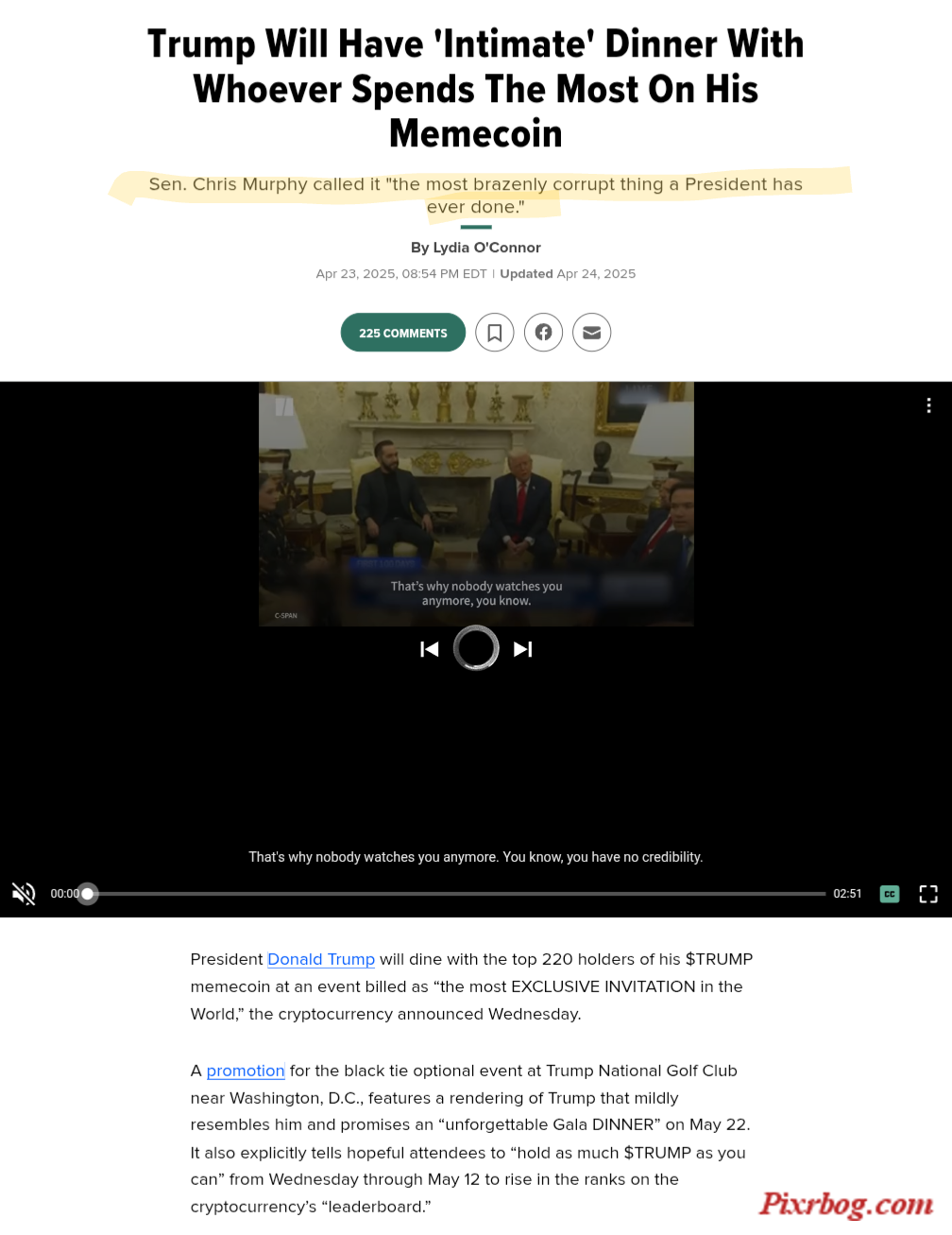
Task: Toggle closed captions CC button
Action: (x=890, y=894)
